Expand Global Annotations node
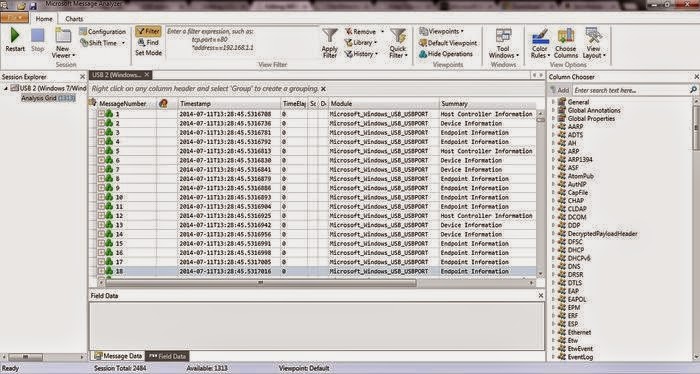Image resolution: width=700 pixels, height=374 pixels. pos(554,110)
